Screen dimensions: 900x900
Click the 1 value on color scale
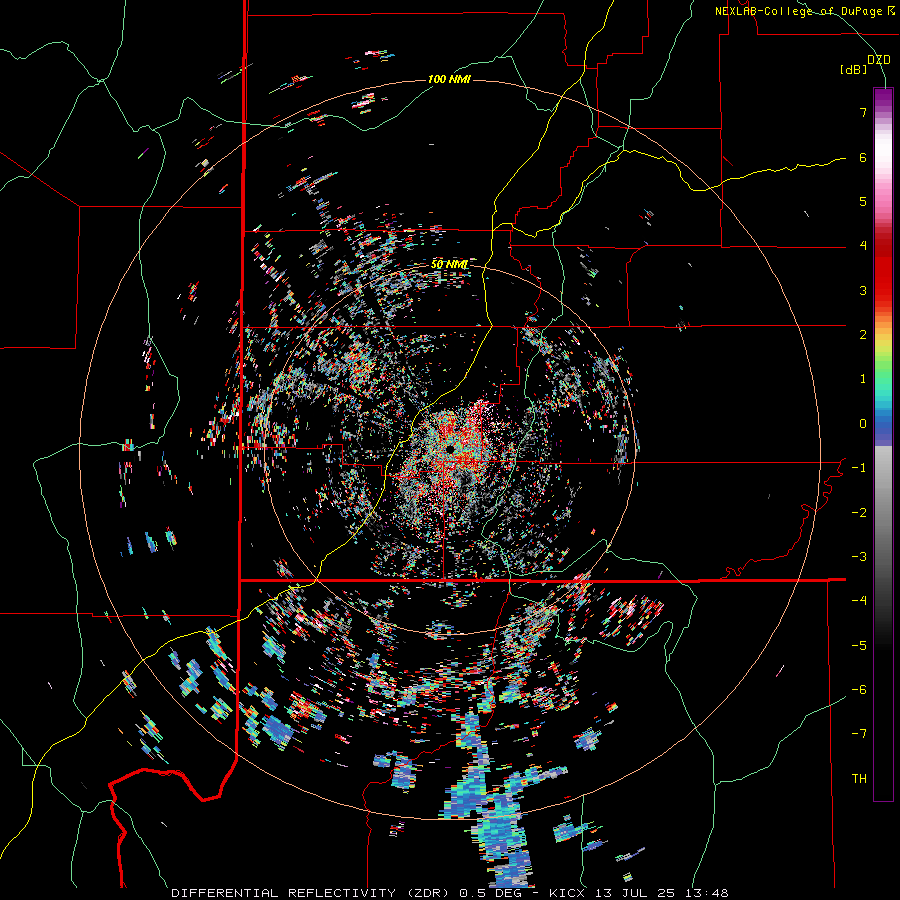863,379
